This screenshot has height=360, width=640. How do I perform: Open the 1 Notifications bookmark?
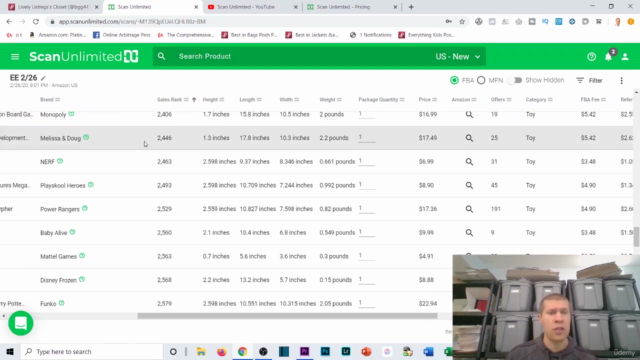(x=371, y=35)
